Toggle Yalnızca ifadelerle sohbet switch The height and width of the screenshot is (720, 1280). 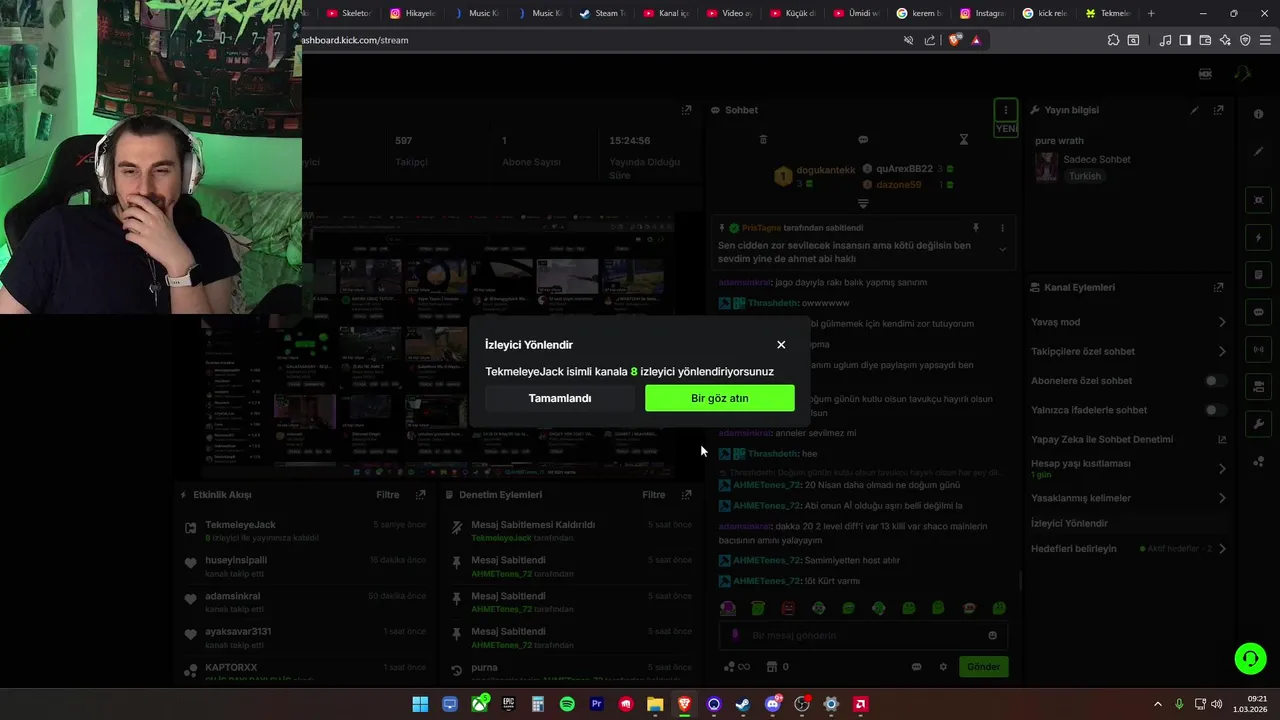(1215, 410)
